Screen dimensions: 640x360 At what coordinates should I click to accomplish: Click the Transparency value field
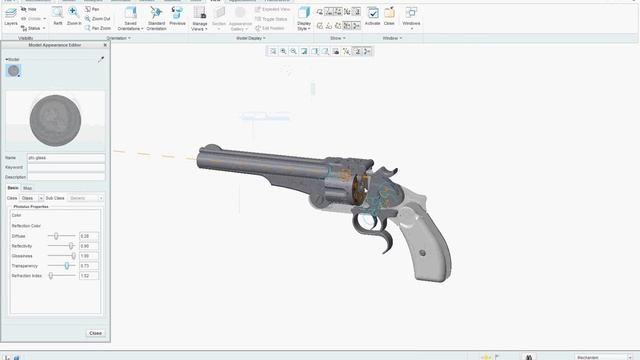pyautogui.click(x=89, y=266)
